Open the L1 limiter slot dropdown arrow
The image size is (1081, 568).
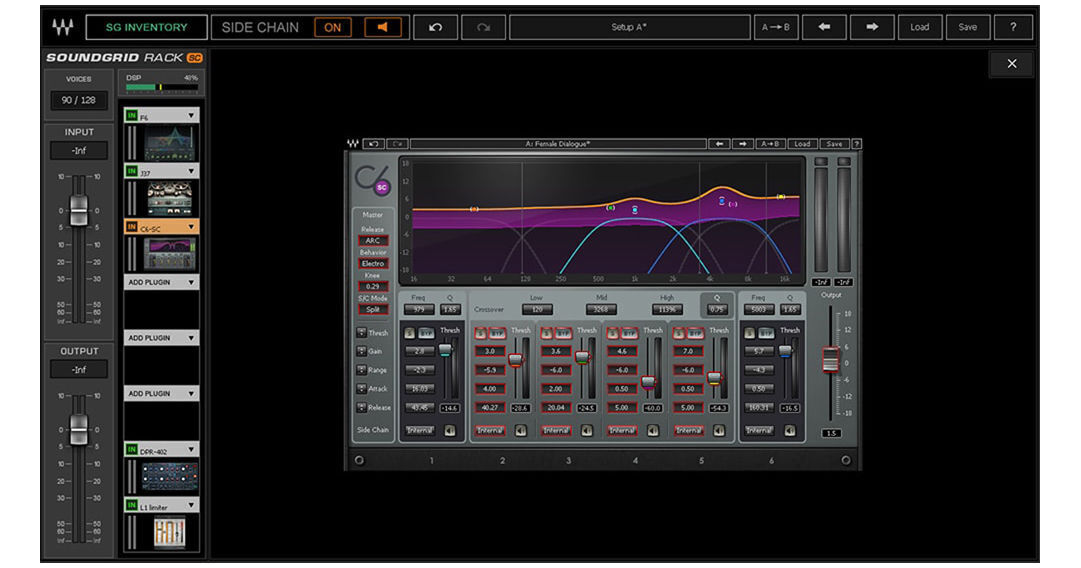pyautogui.click(x=191, y=505)
